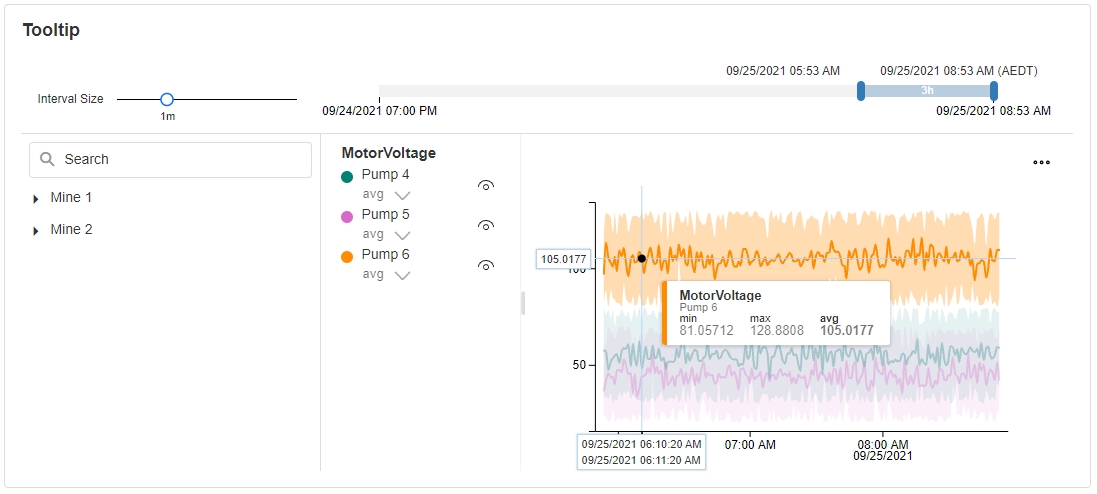The image size is (1097, 494).
Task: Click the green Pump 4 color dot
Action: (347, 176)
